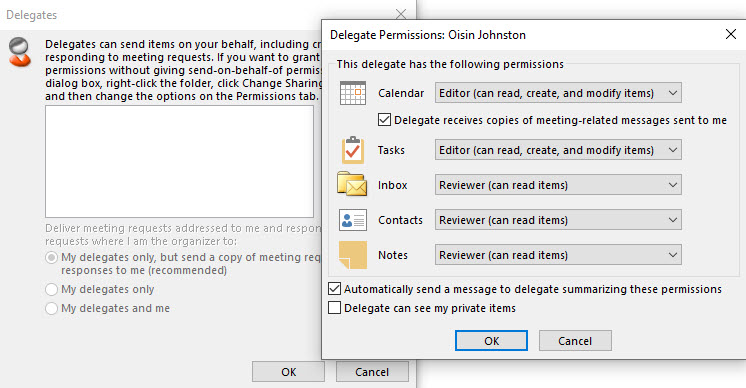Open the Inbox Reviewer permission dropdown
Image resolution: width=746 pixels, height=388 pixels.
[558, 185]
